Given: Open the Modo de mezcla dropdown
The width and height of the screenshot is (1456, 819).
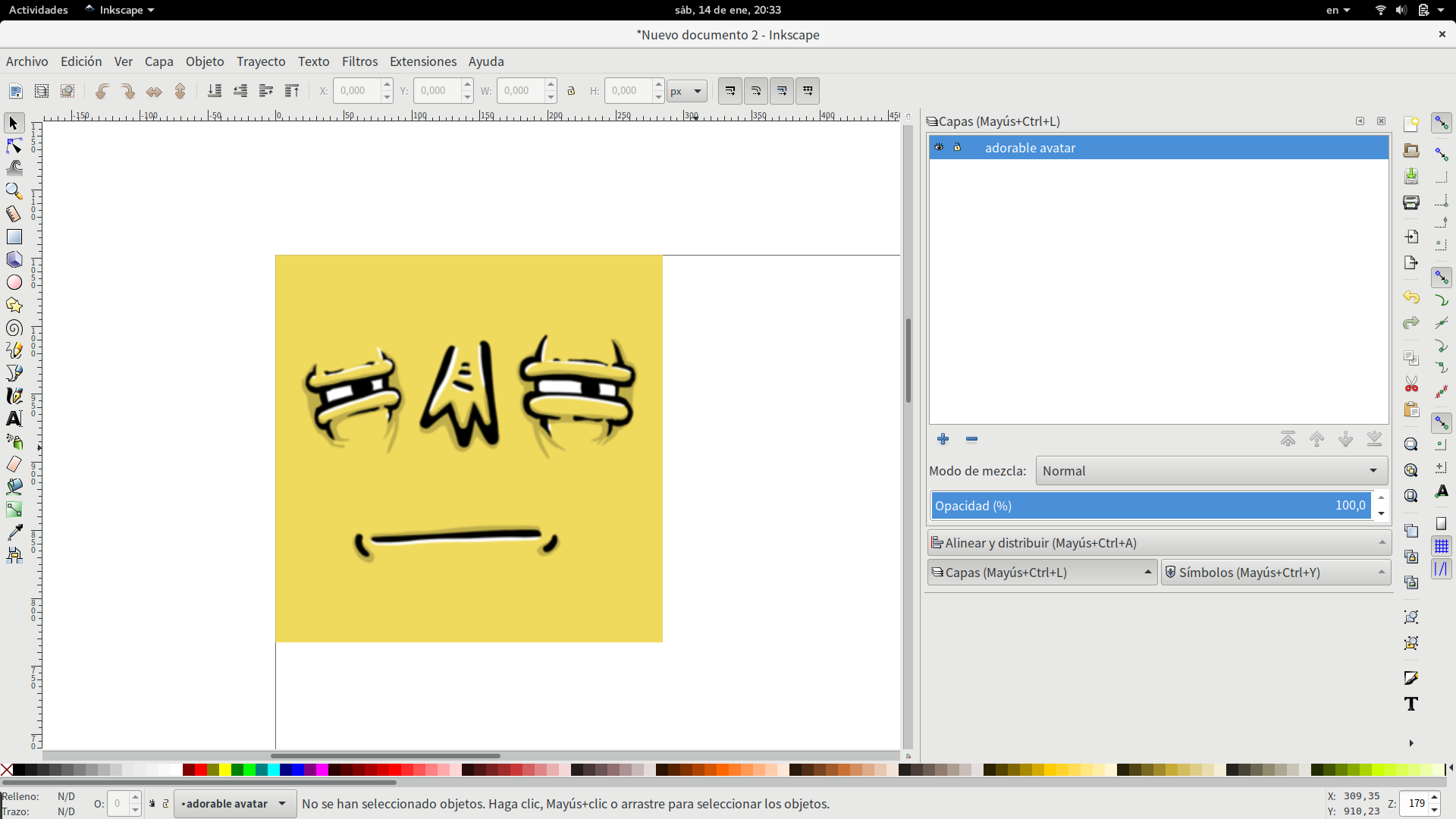Looking at the screenshot, I should (x=1211, y=471).
